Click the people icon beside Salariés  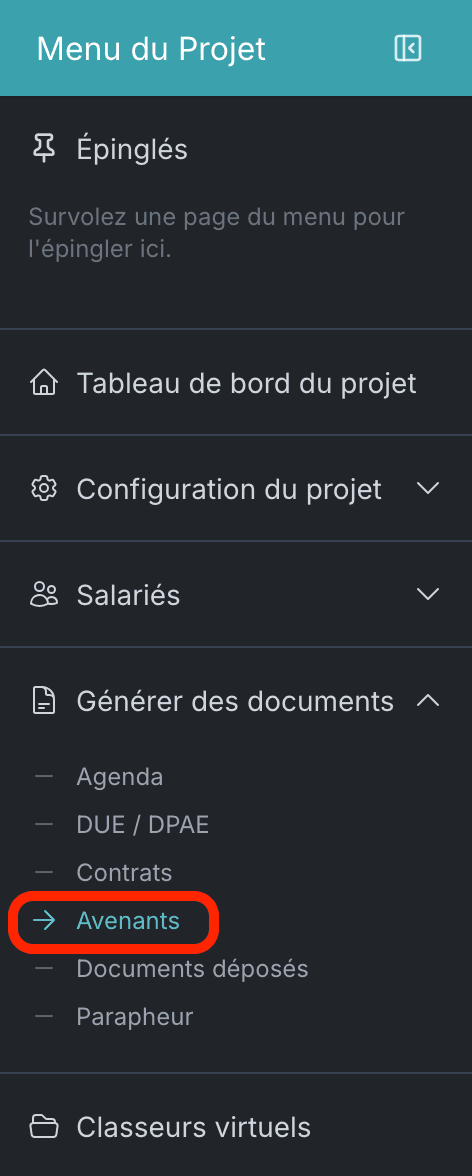click(44, 595)
